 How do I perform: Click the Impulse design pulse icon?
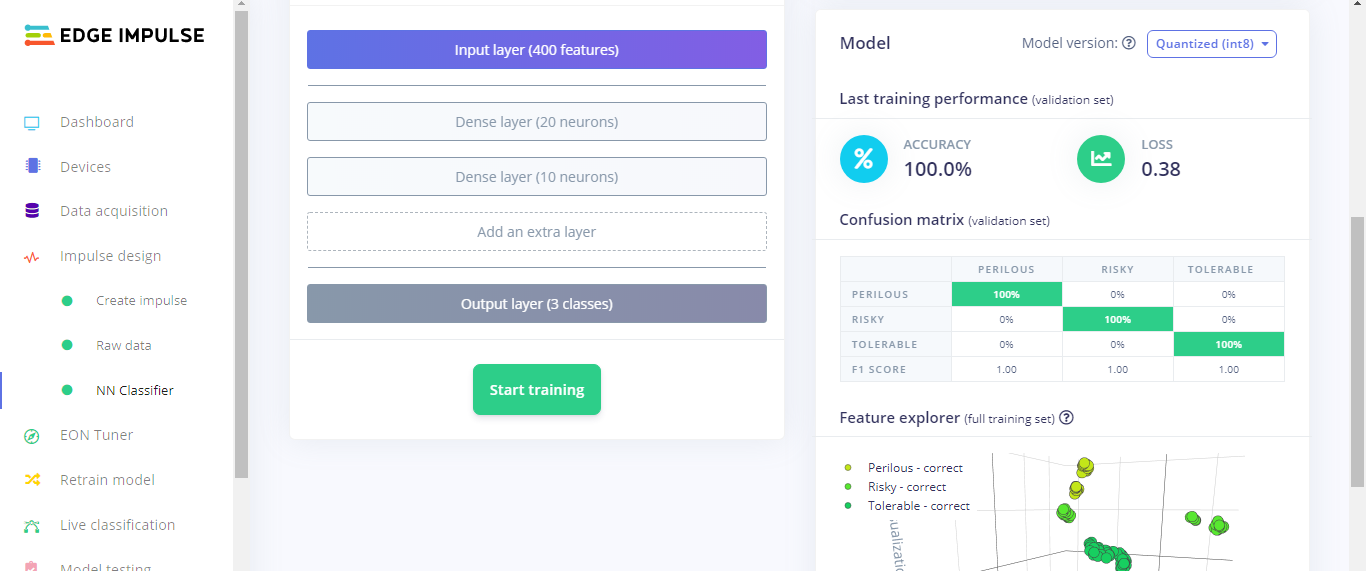(32, 257)
